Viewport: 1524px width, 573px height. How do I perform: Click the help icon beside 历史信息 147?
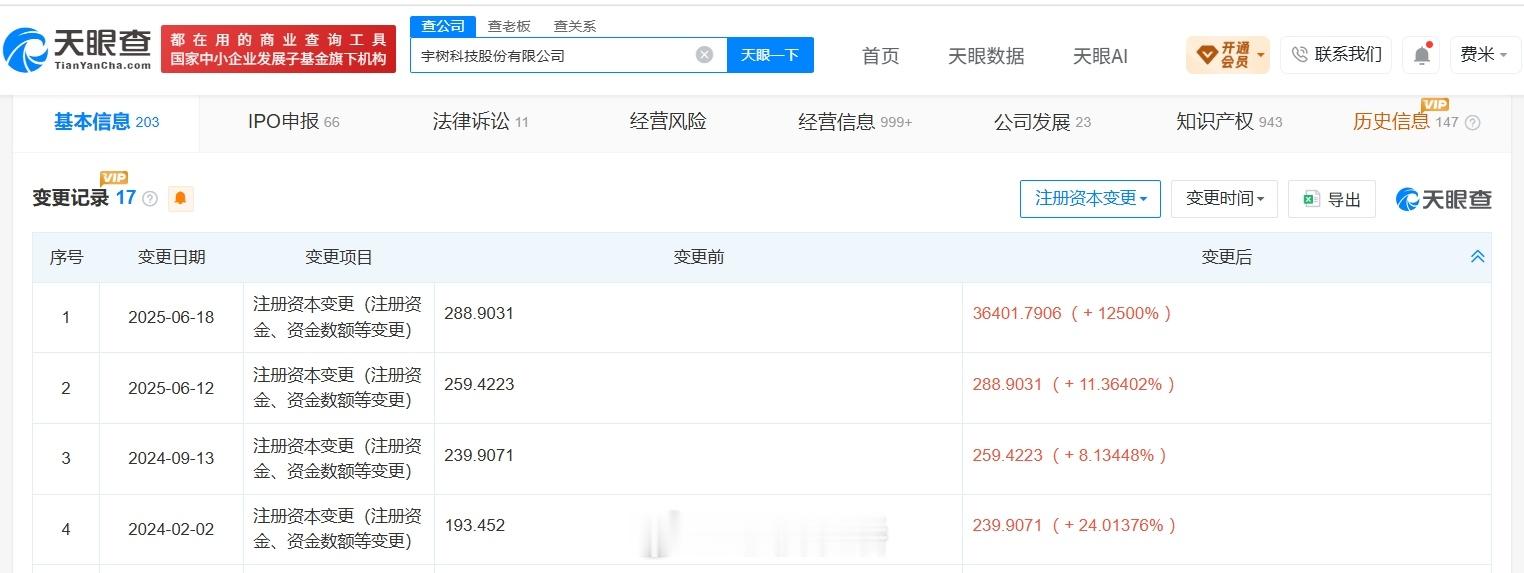coord(1472,122)
